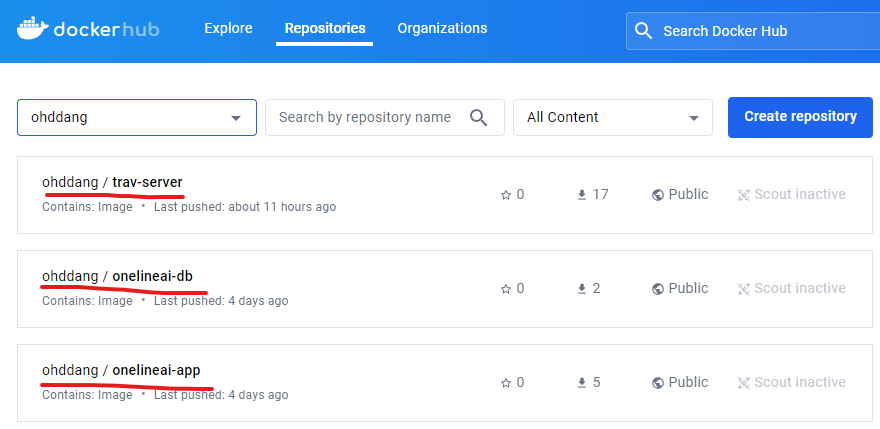Click 'Last pushed: 4 days ago' on onelineai-db
Screen dimensions: 880x429
[221, 301]
